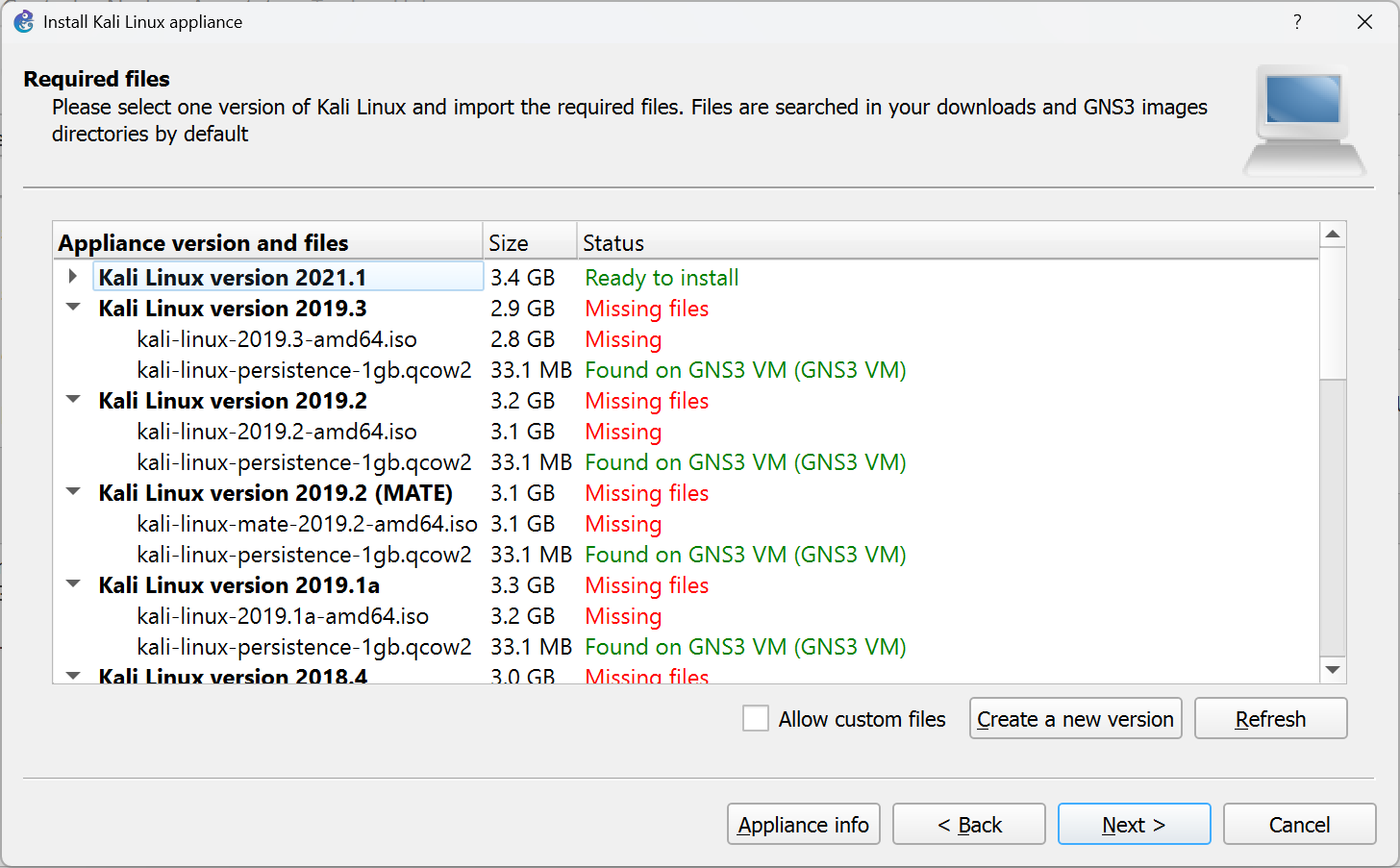Collapse the Kali Linux version 2019.2 (MATE) entry
The width and height of the screenshot is (1400, 868).
pos(73,492)
